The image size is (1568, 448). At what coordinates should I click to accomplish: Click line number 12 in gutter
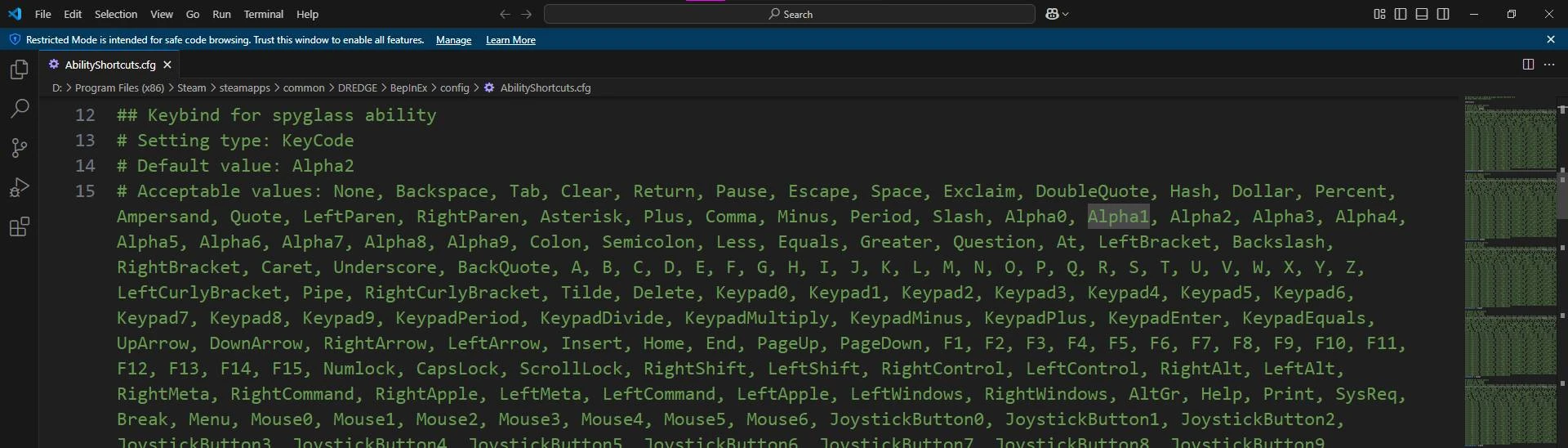tap(85, 115)
